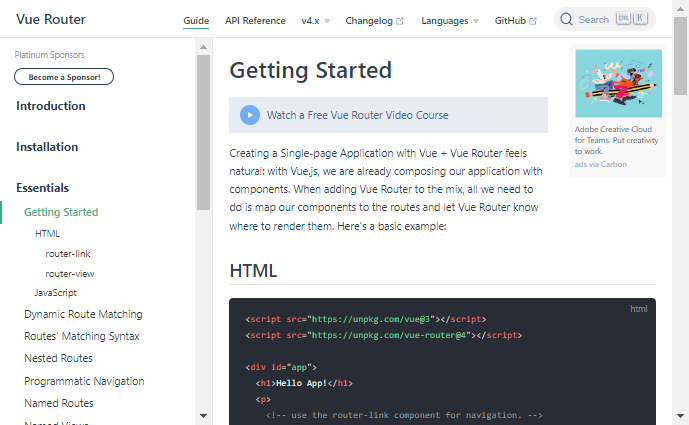Click the div id="app" code line

[x=281, y=367]
